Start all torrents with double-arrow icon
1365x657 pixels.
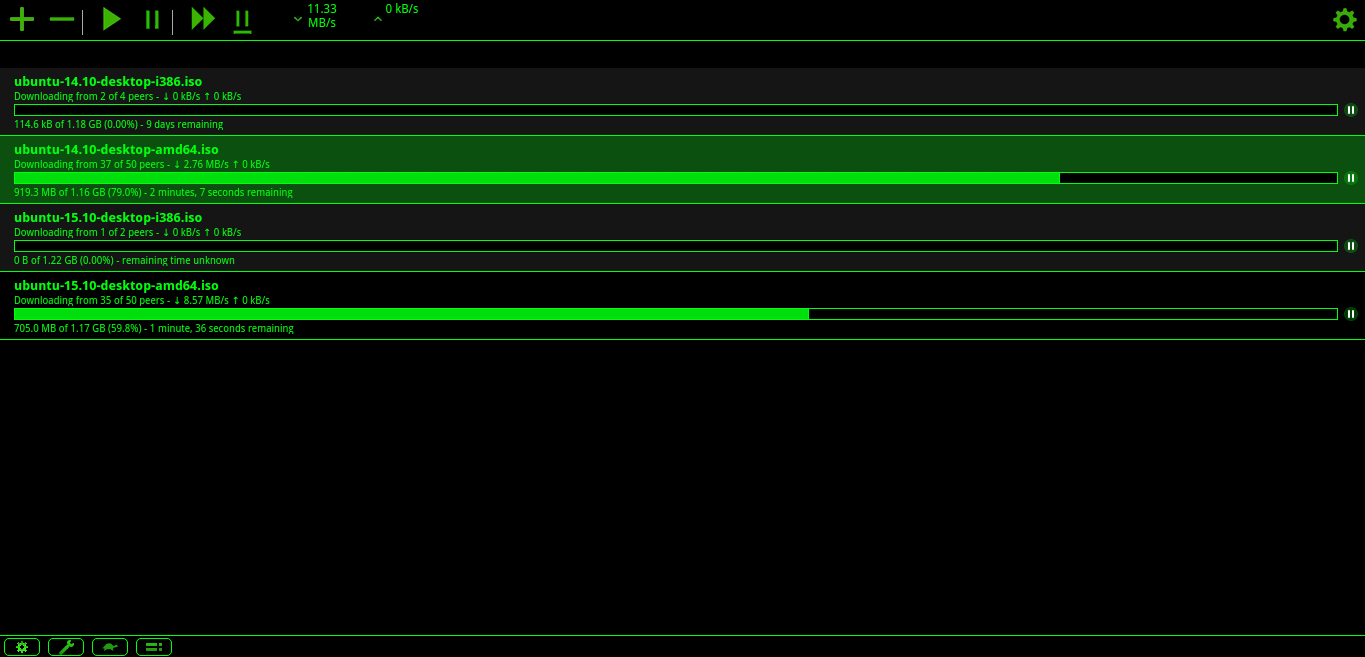click(x=203, y=19)
